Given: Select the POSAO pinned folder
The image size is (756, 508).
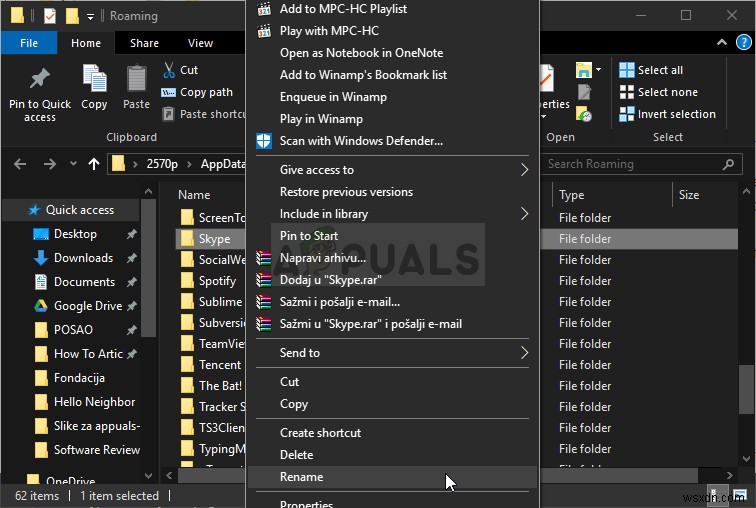Looking at the screenshot, I should [86, 330].
